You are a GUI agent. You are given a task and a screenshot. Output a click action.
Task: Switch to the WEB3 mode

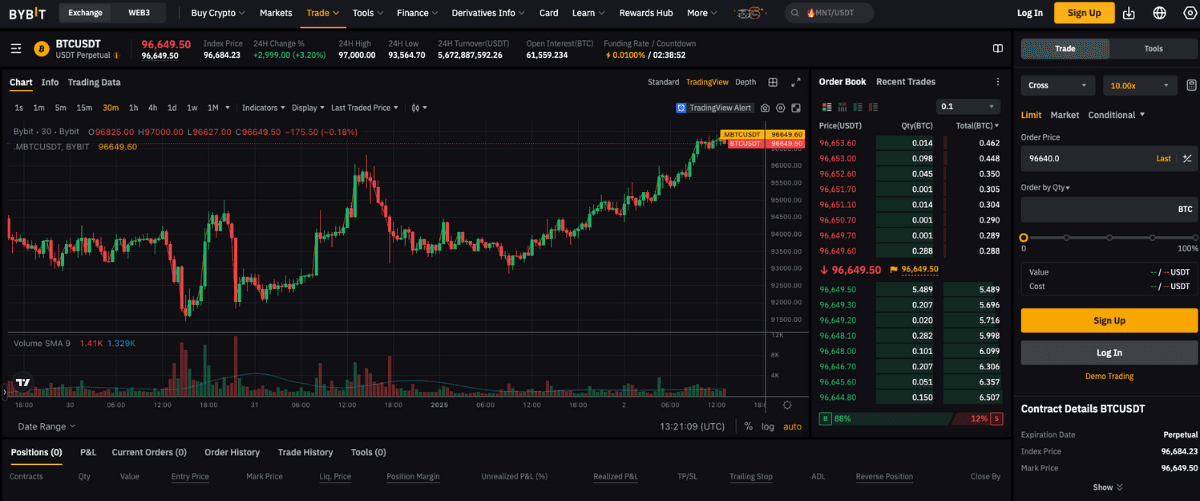[140, 13]
